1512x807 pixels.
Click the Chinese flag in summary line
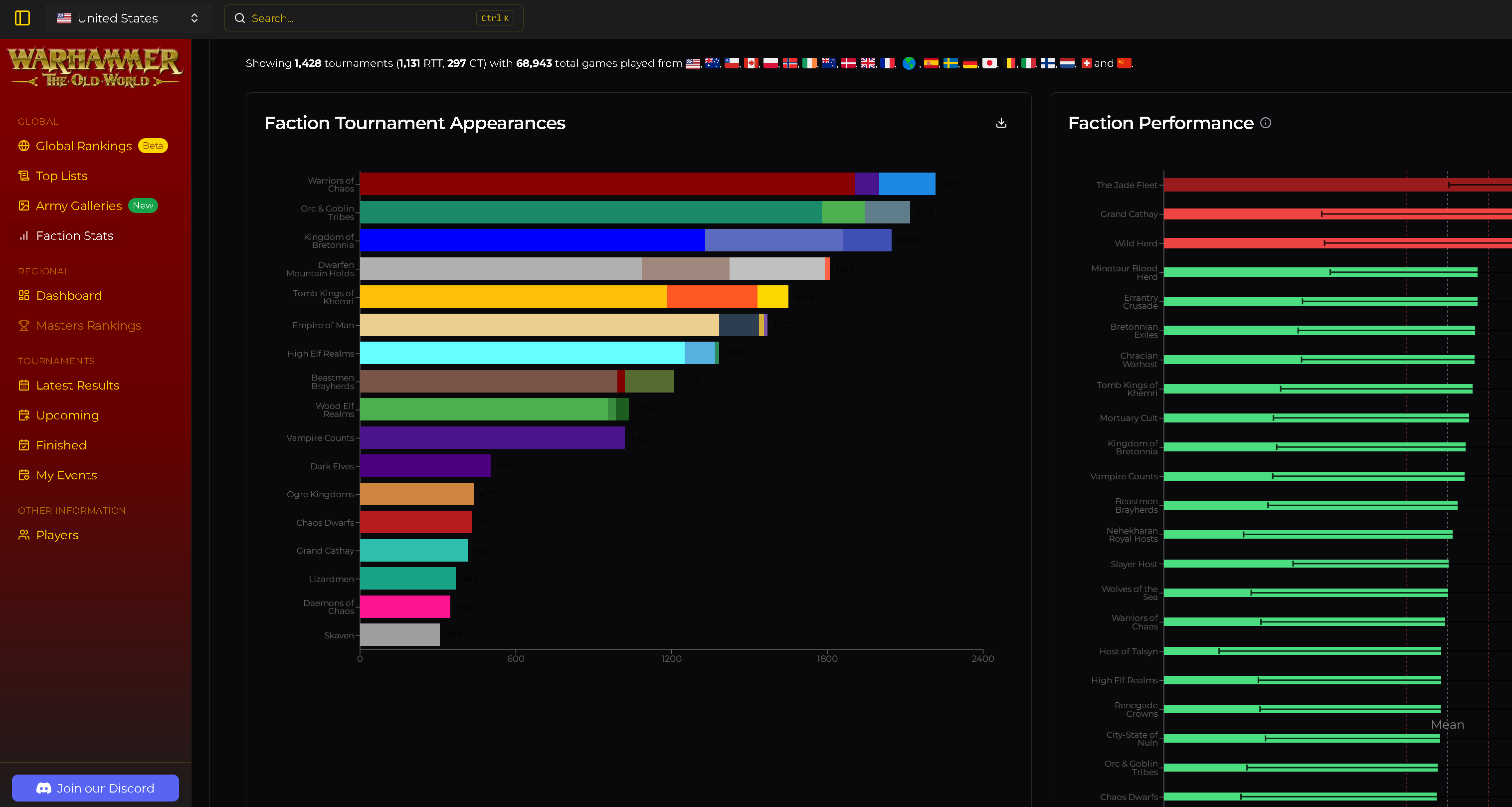click(1124, 63)
